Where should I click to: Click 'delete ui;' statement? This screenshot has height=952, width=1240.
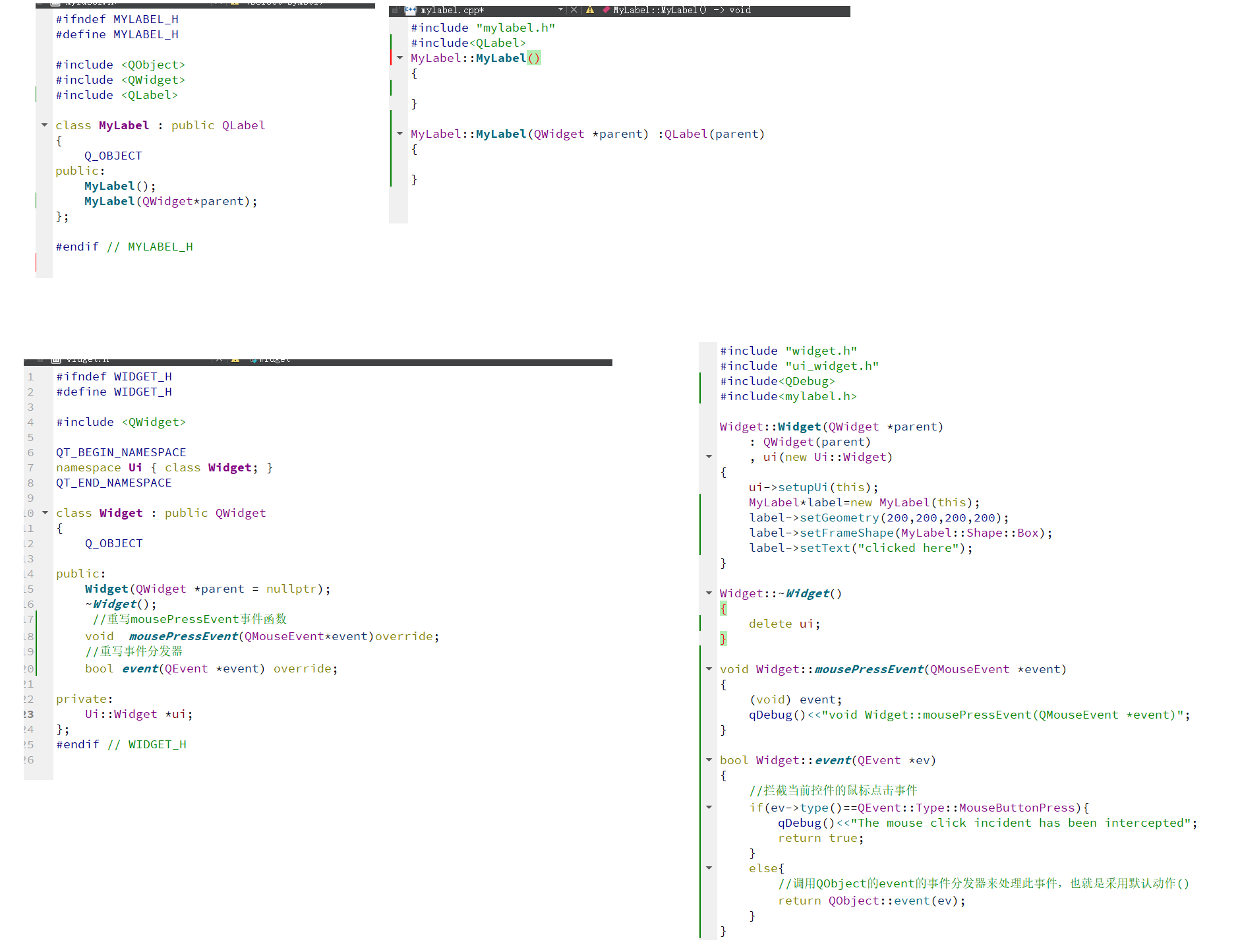pos(784,624)
